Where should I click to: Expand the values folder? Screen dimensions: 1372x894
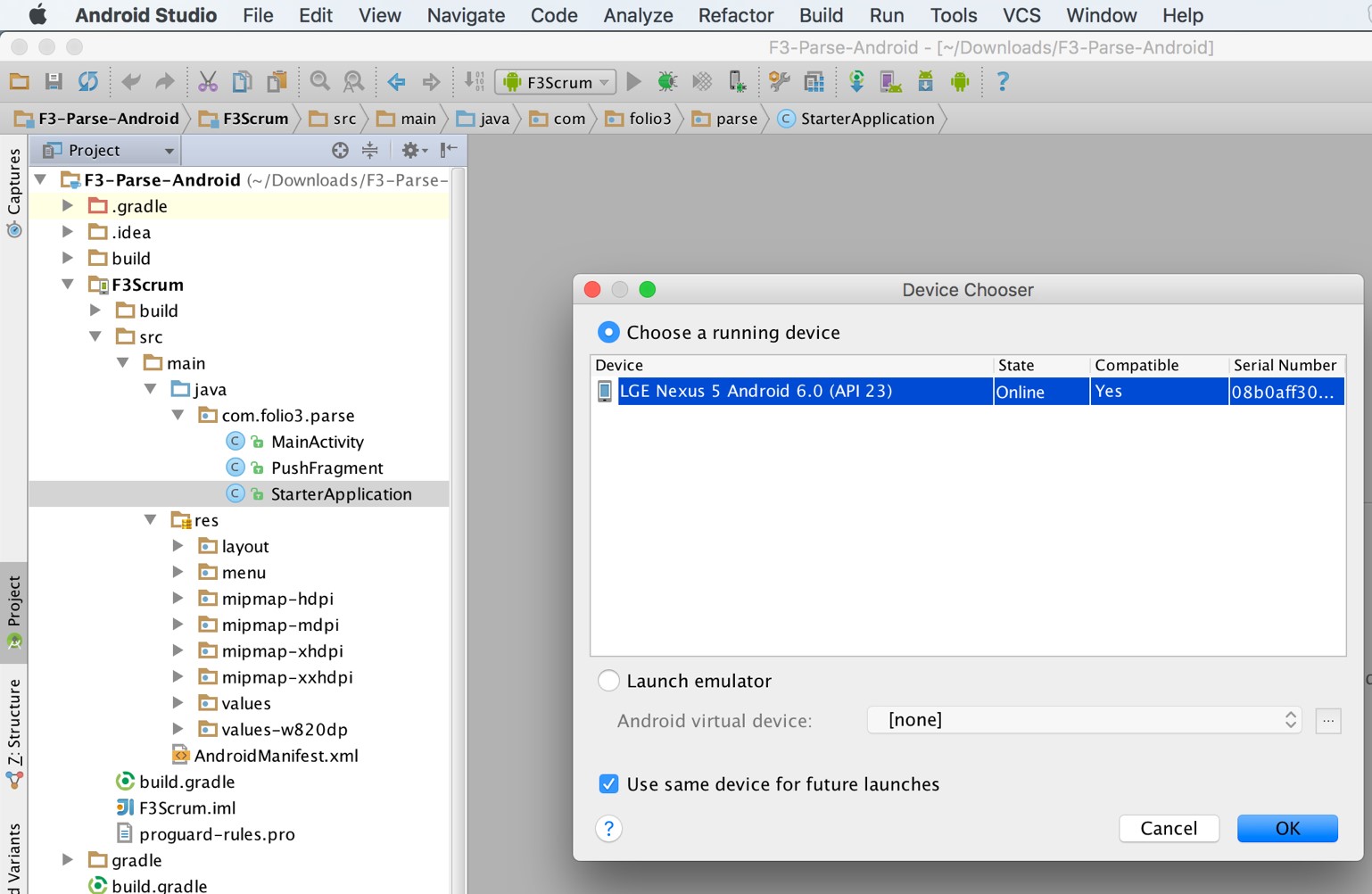click(x=178, y=703)
